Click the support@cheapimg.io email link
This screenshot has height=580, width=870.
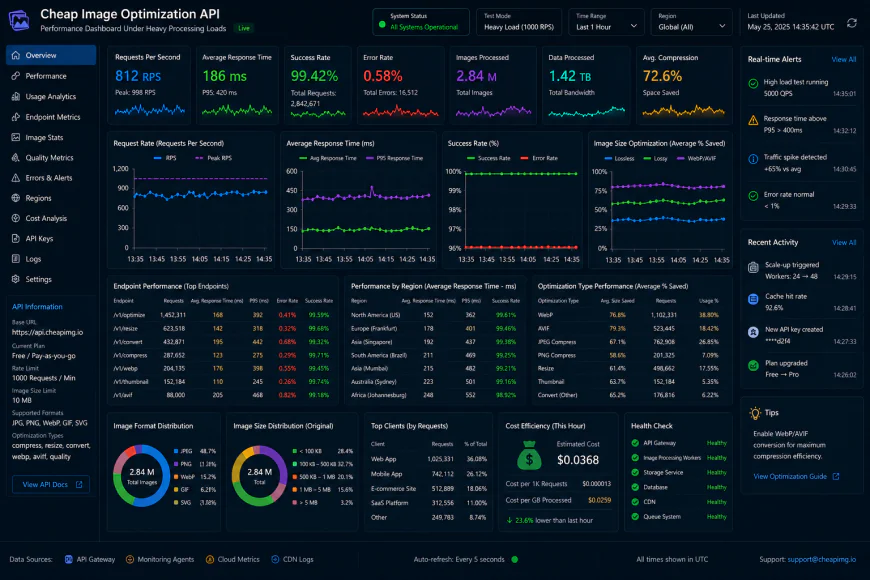tap(821, 559)
